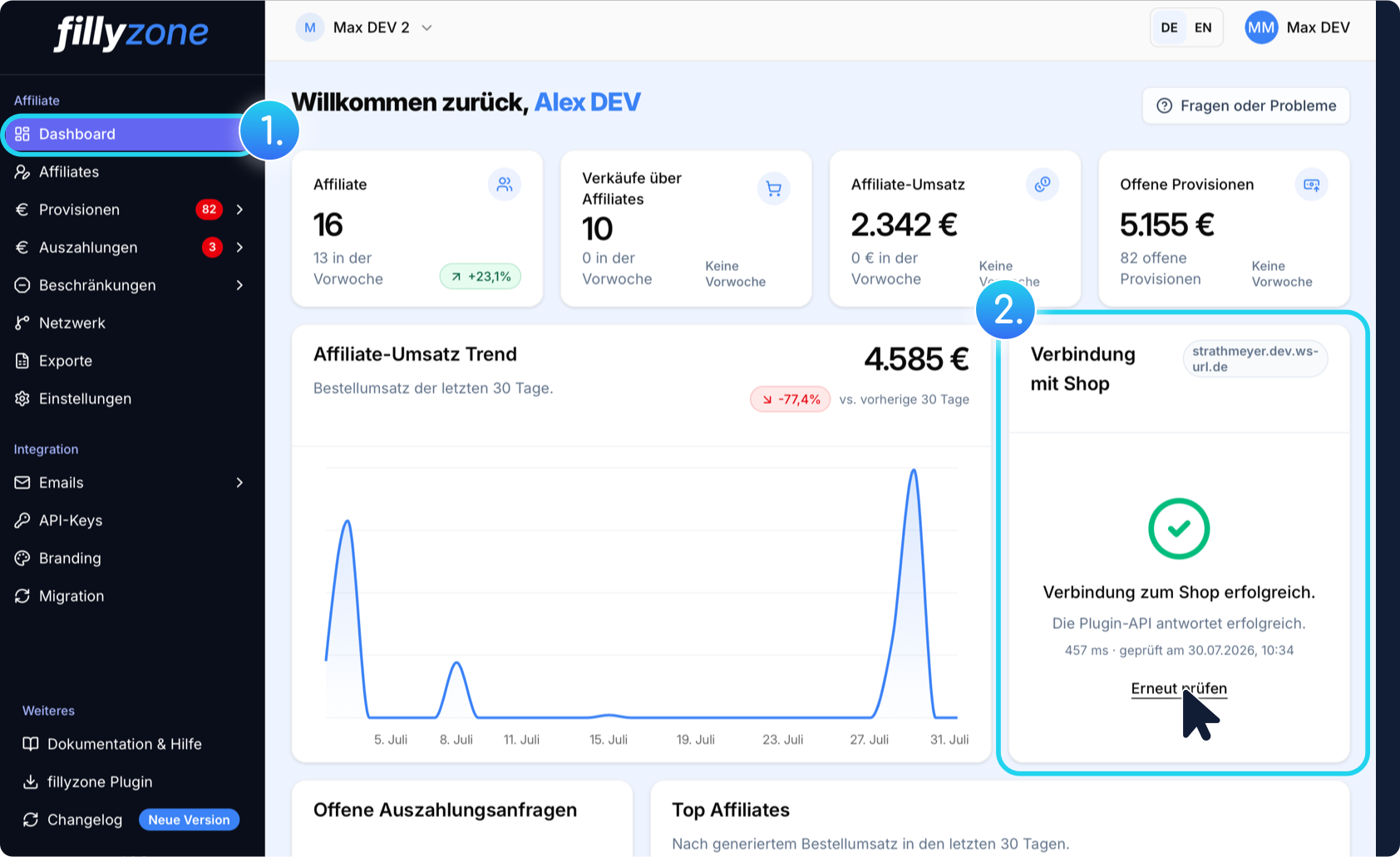Screen dimensions: 1400x857
Task: Click the -77,4% trend badge
Action: point(791,400)
